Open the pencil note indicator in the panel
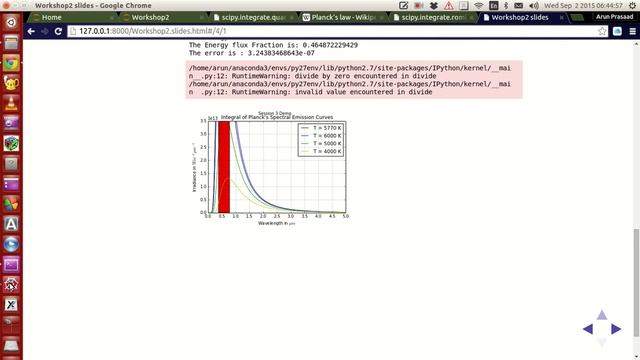 (403, 6)
